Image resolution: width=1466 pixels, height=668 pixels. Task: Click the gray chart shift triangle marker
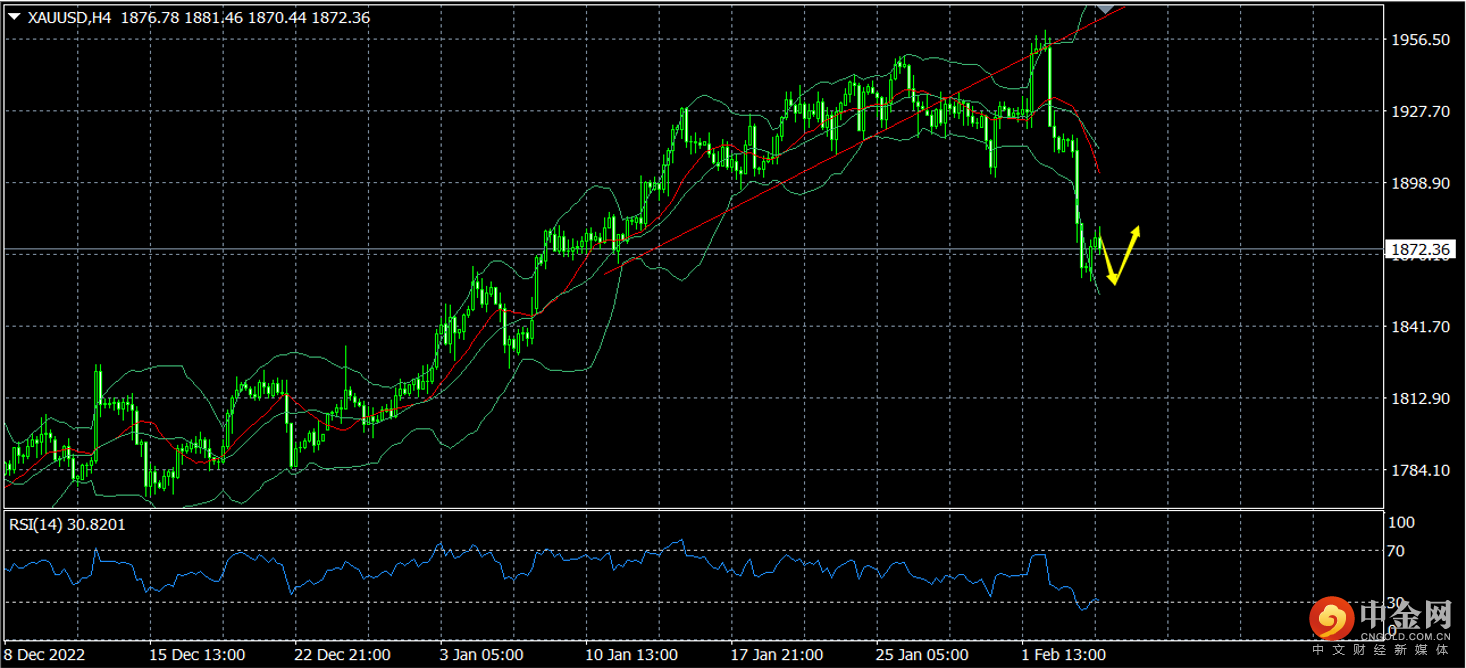pos(1103,8)
